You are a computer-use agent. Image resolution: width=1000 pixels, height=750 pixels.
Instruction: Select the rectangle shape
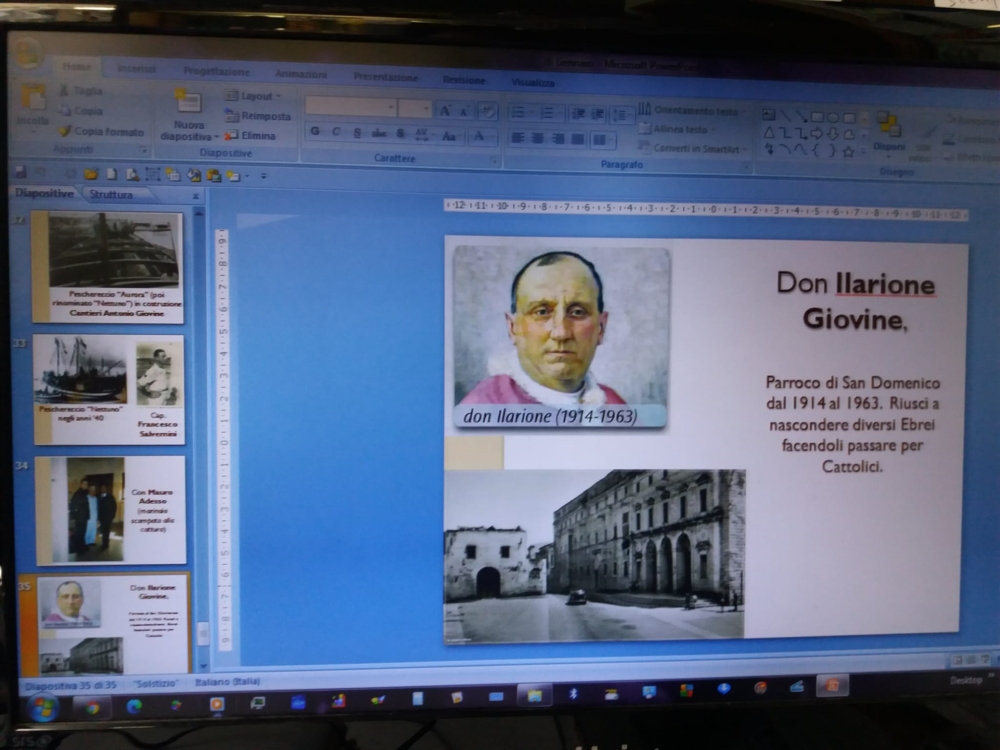(x=817, y=117)
